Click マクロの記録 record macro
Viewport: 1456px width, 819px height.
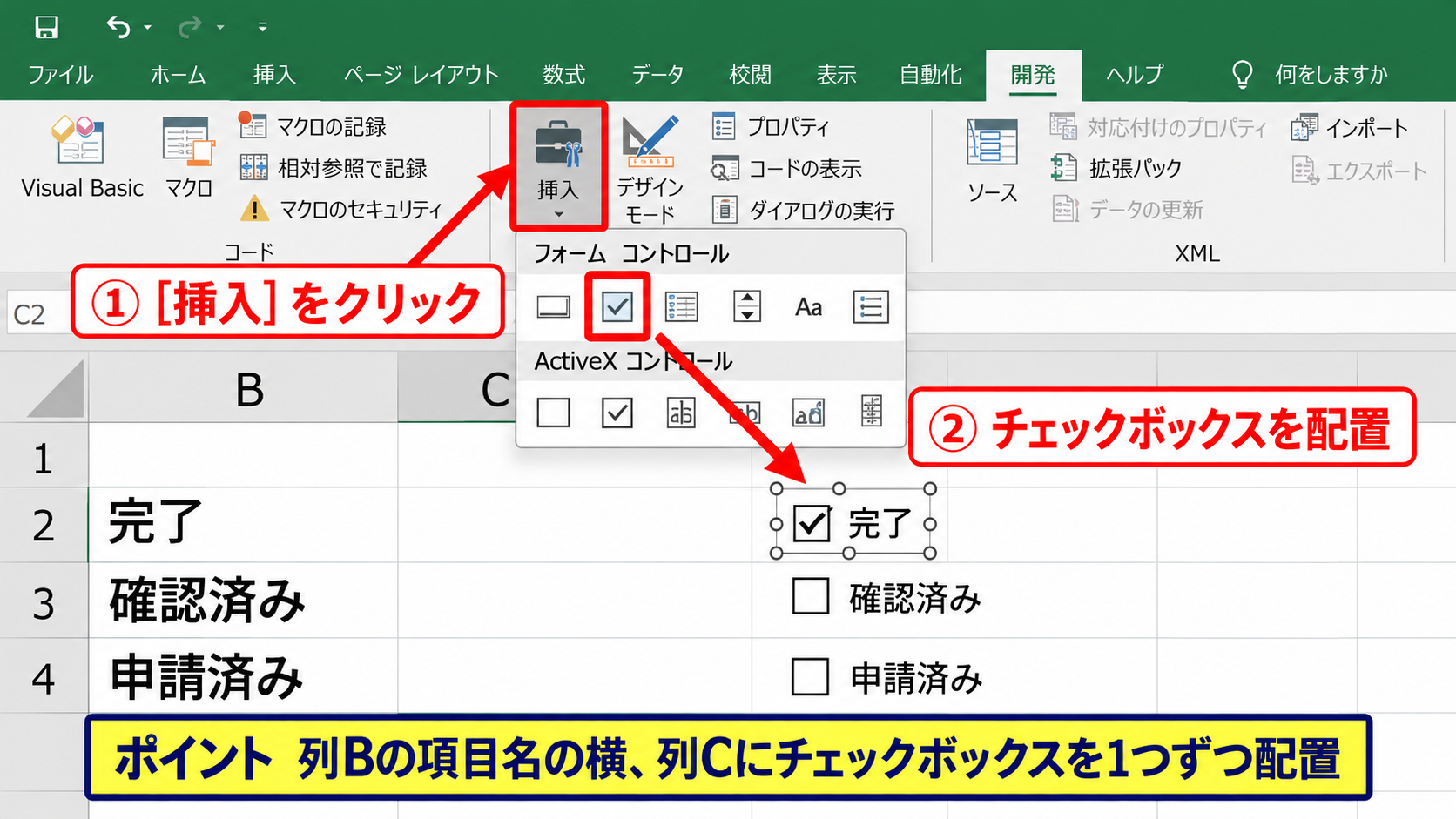click(313, 126)
